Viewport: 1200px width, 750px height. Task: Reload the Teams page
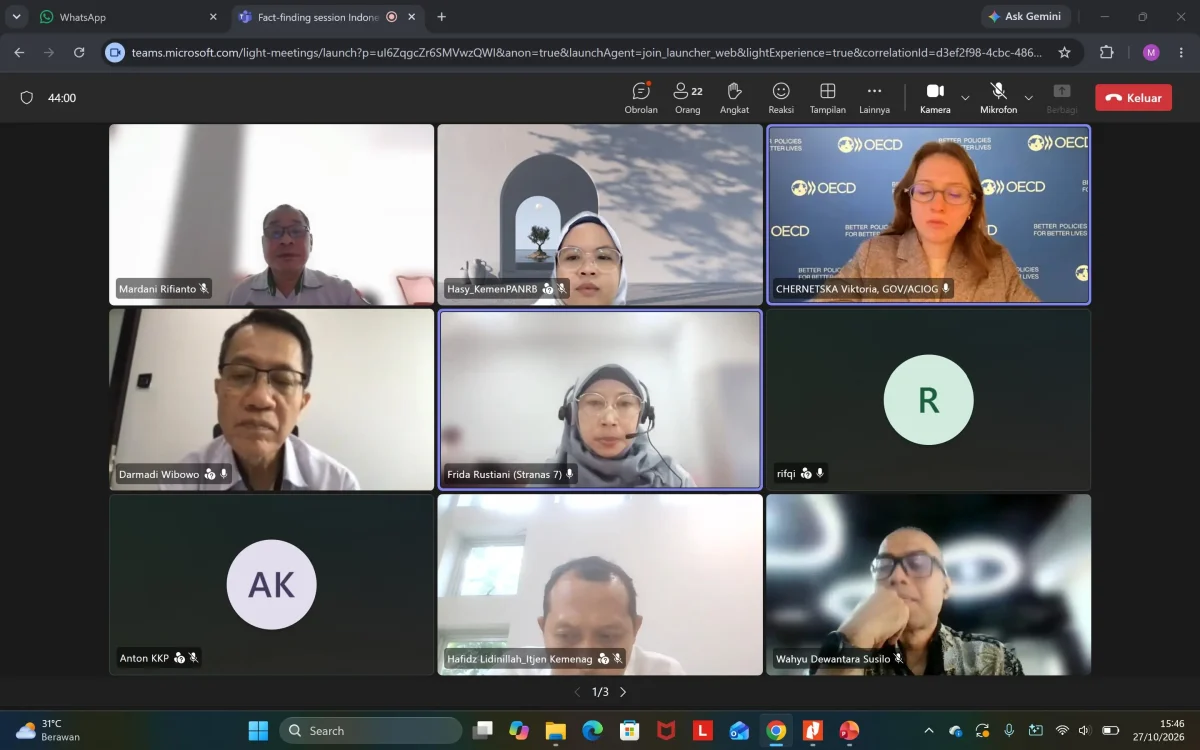[79, 52]
